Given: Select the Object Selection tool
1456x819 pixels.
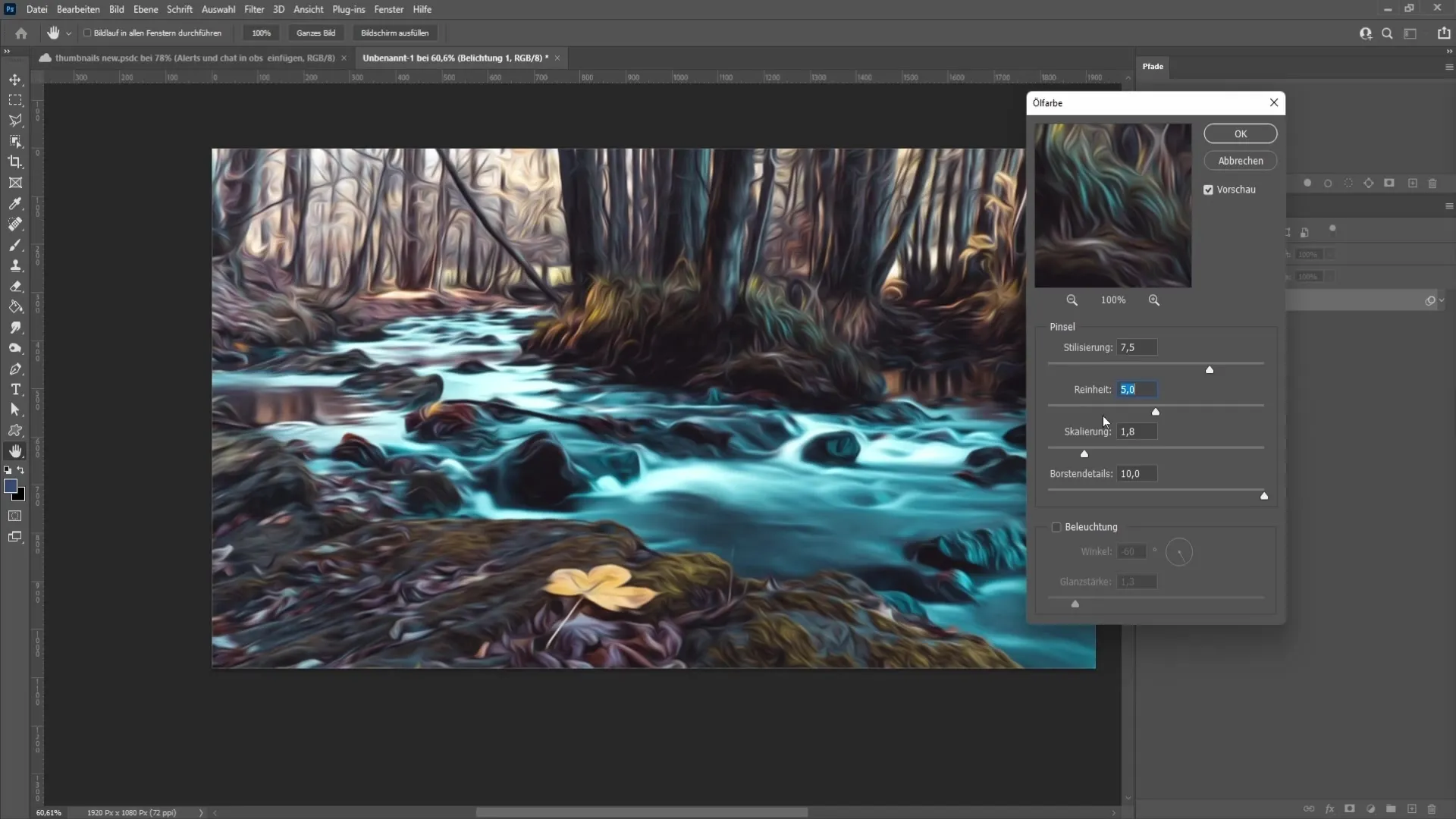Looking at the screenshot, I should click(15, 141).
